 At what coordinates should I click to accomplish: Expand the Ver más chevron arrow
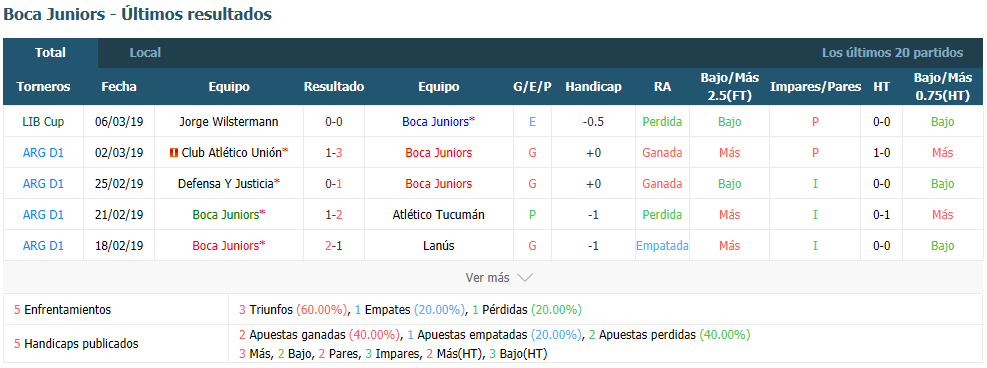click(x=525, y=277)
